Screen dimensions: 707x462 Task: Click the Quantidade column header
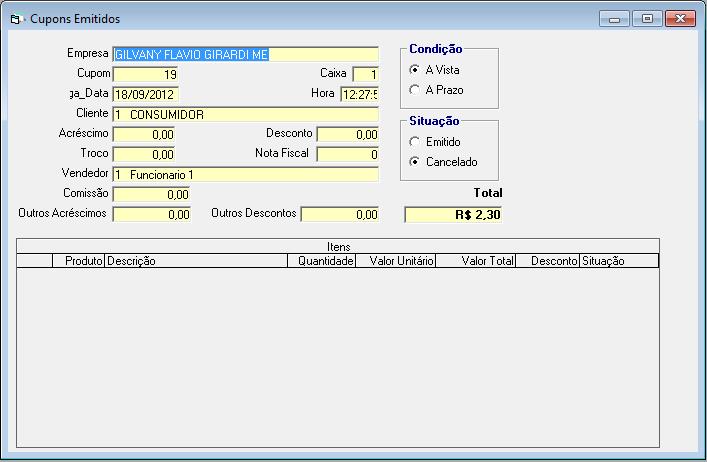point(321,261)
